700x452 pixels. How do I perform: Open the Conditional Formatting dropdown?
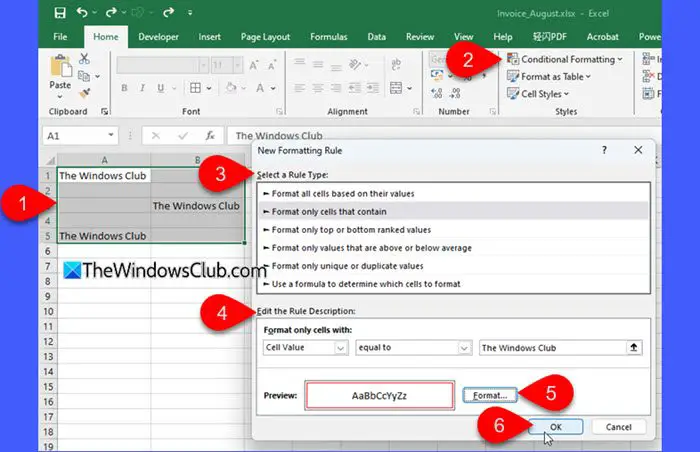tap(564, 59)
